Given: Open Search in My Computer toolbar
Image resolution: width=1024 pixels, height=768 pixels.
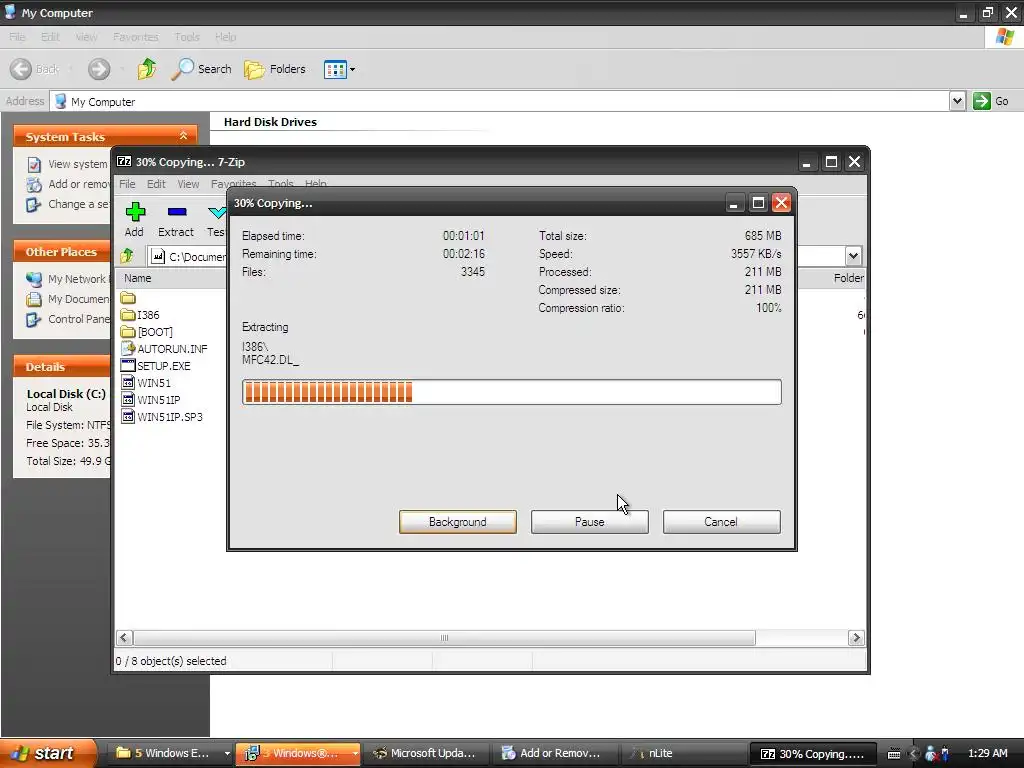Looking at the screenshot, I should click(201, 69).
